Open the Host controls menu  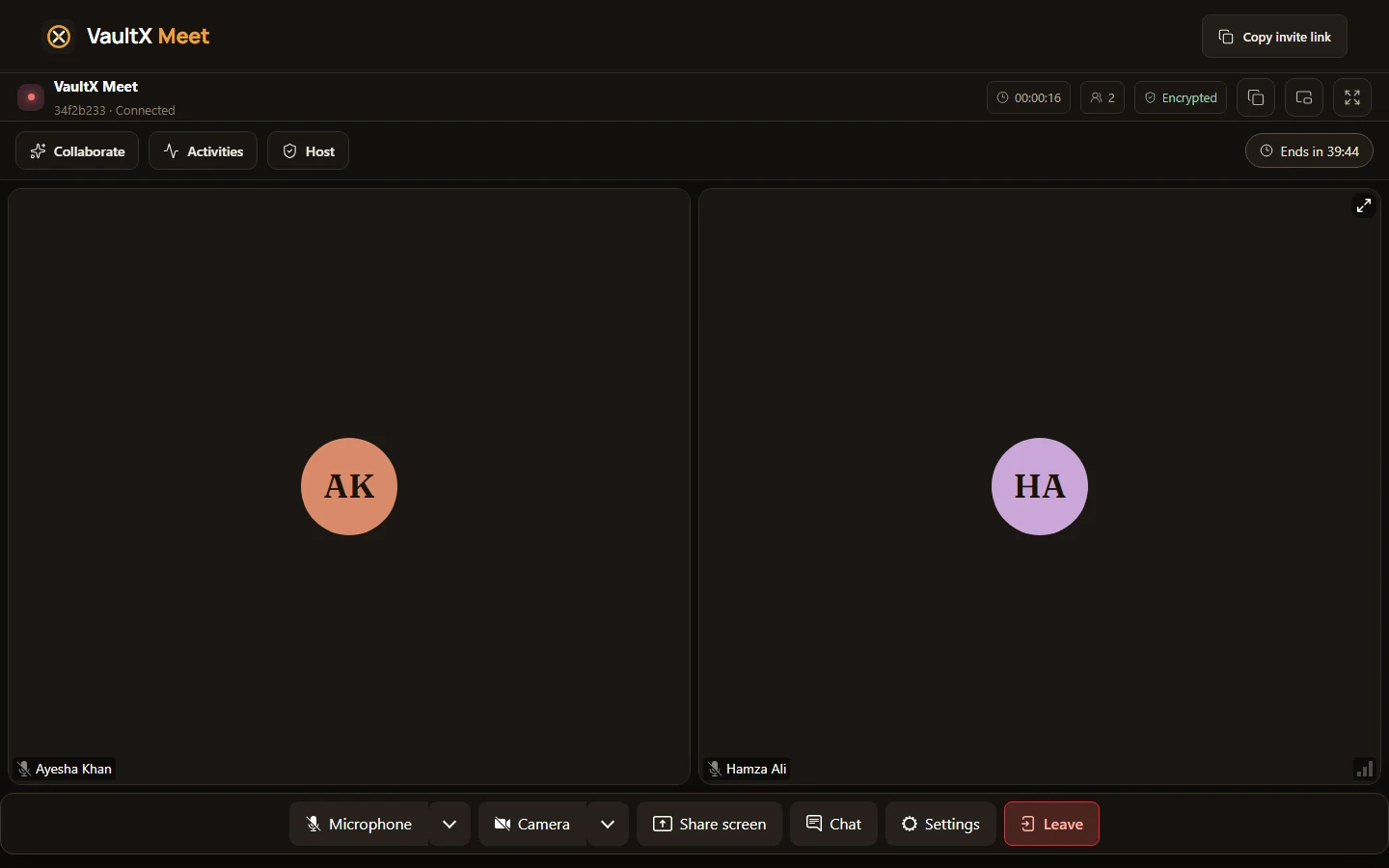click(308, 151)
